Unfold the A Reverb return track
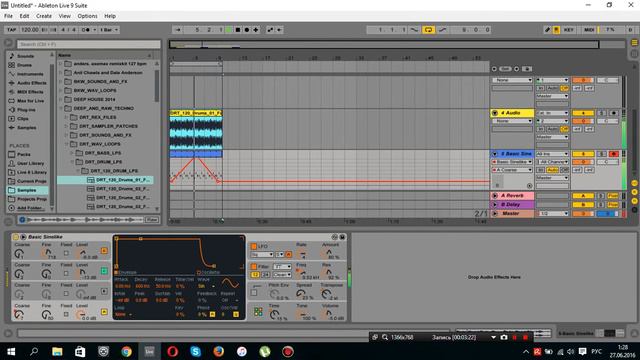The height and width of the screenshot is (360, 640). click(x=495, y=196)
